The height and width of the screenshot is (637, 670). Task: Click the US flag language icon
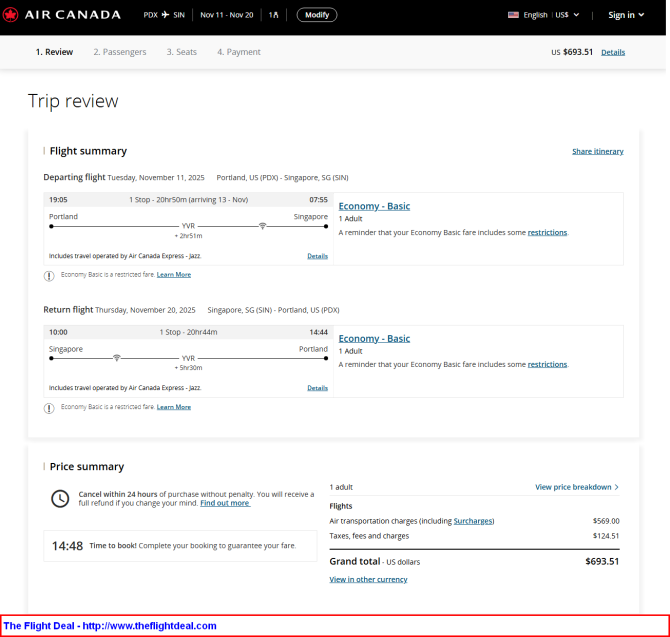tap(513, 15)
